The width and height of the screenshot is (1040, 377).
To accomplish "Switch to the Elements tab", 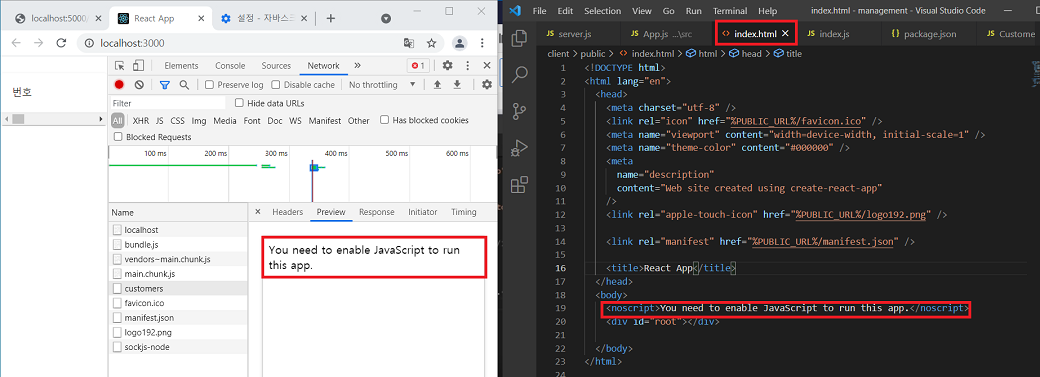I will click(x=181, y=66).
